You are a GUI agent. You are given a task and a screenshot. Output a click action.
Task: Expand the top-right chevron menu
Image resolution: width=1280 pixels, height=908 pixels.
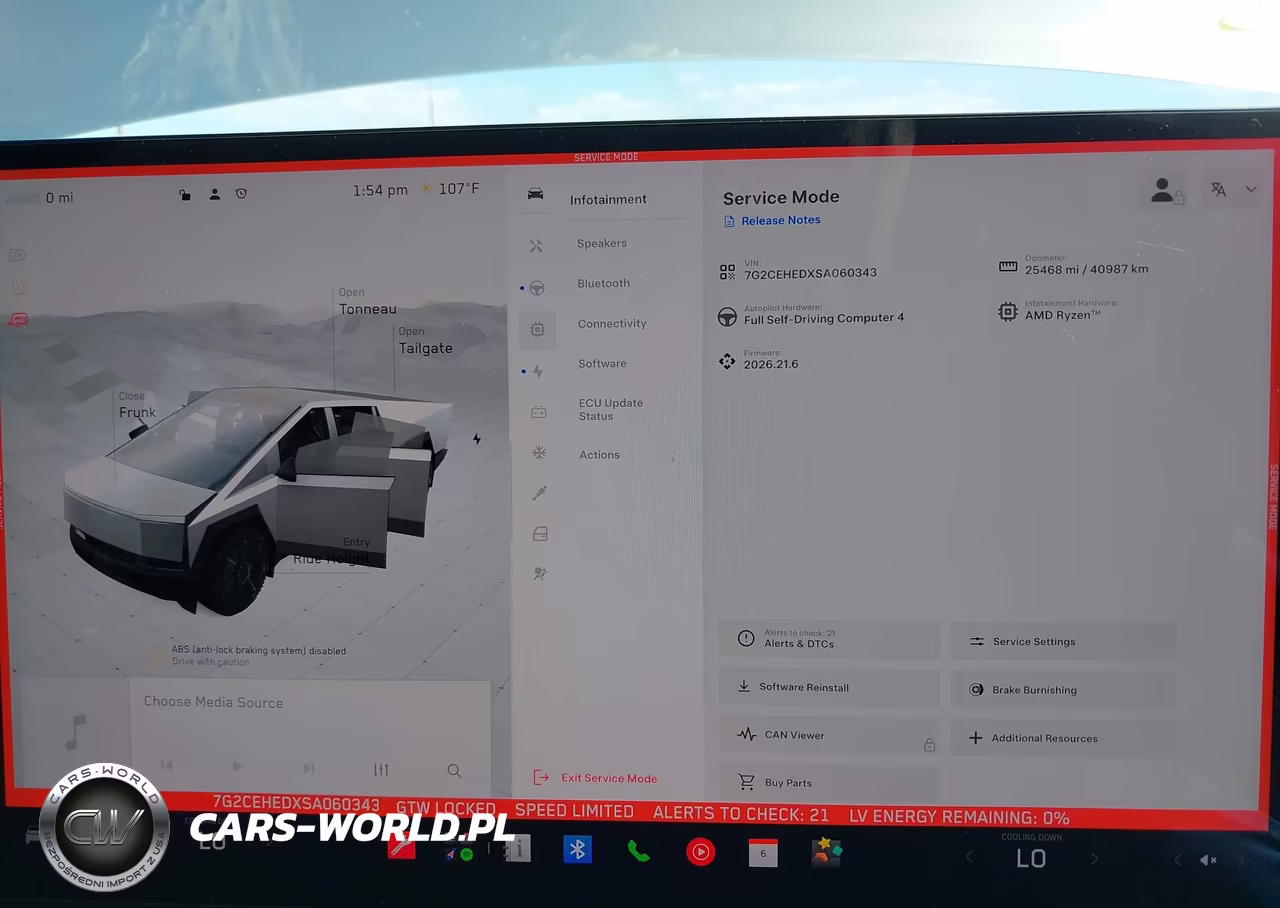tap(1251, 189)
